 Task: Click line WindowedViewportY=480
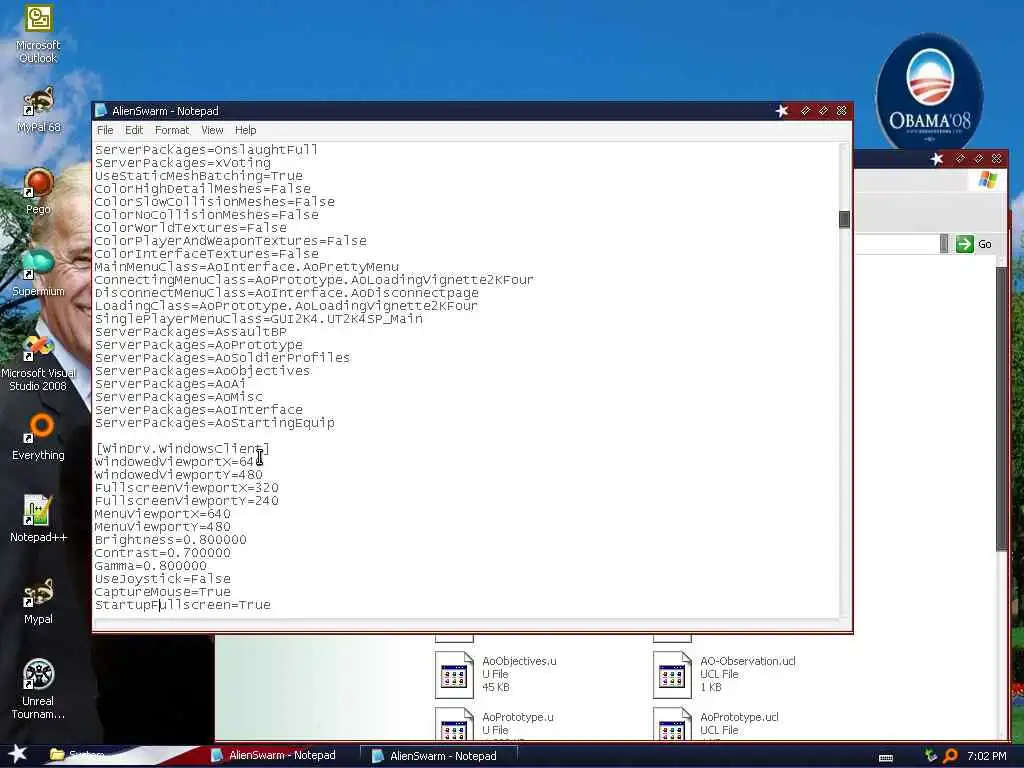click(178, 475)
